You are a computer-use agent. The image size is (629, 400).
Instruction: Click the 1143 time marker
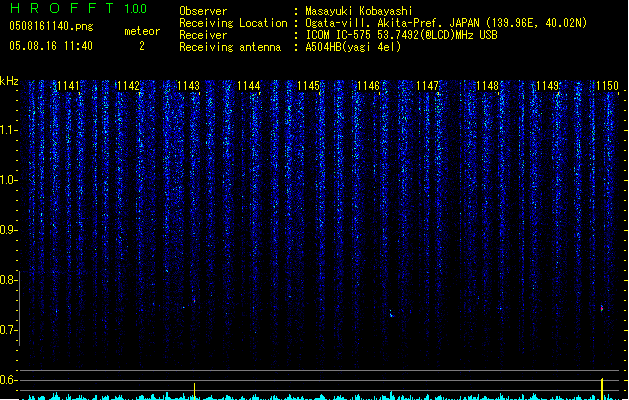(x=188, y=86)
